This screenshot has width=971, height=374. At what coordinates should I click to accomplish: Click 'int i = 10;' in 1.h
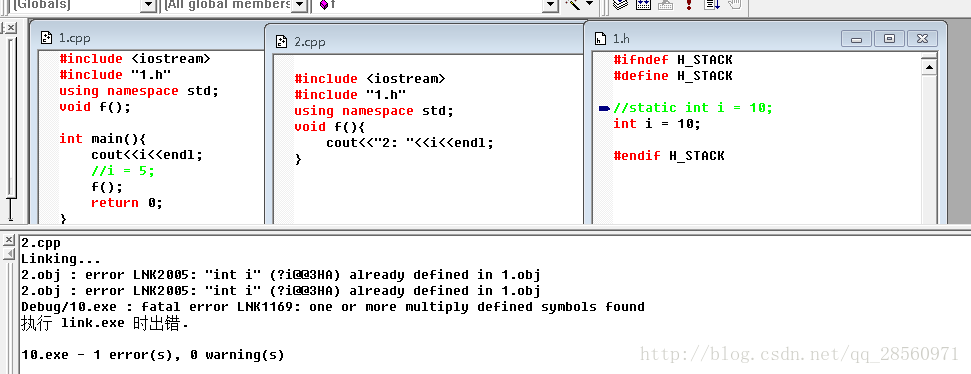(657, 124)
